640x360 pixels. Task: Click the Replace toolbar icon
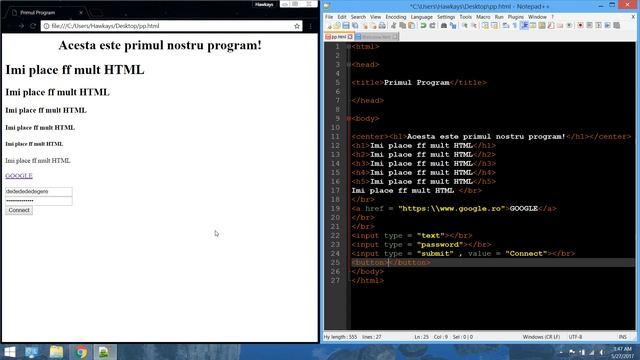pyautogui.click(x=453, y=26)
